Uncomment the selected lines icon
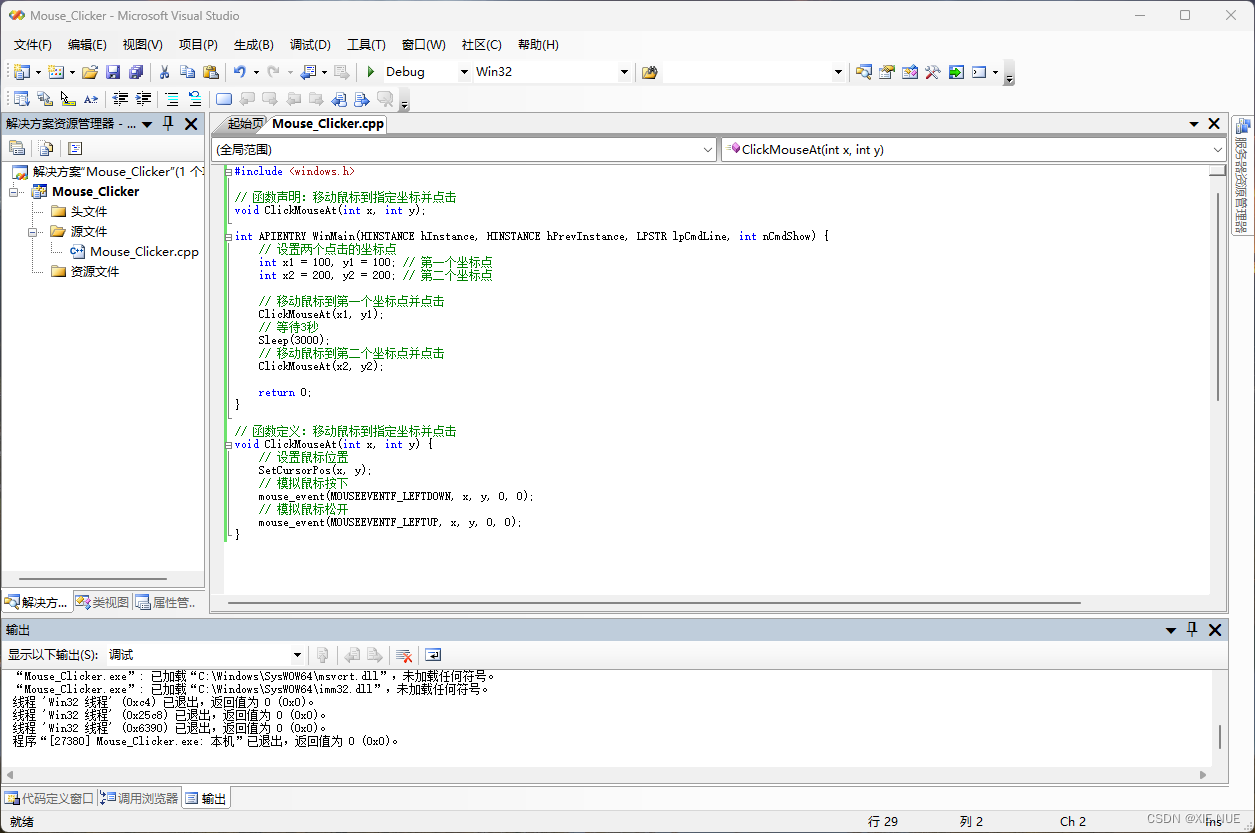 click(x=195, y=99)
